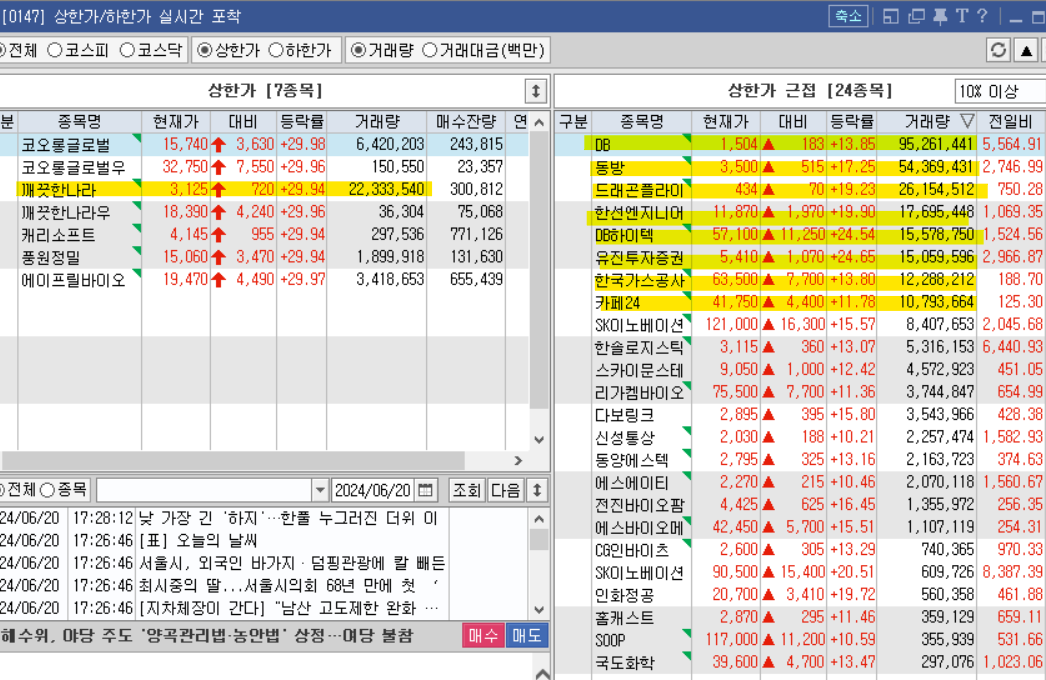Open the calendar date picker icon
1046x680 pixels.
(425, 490)
